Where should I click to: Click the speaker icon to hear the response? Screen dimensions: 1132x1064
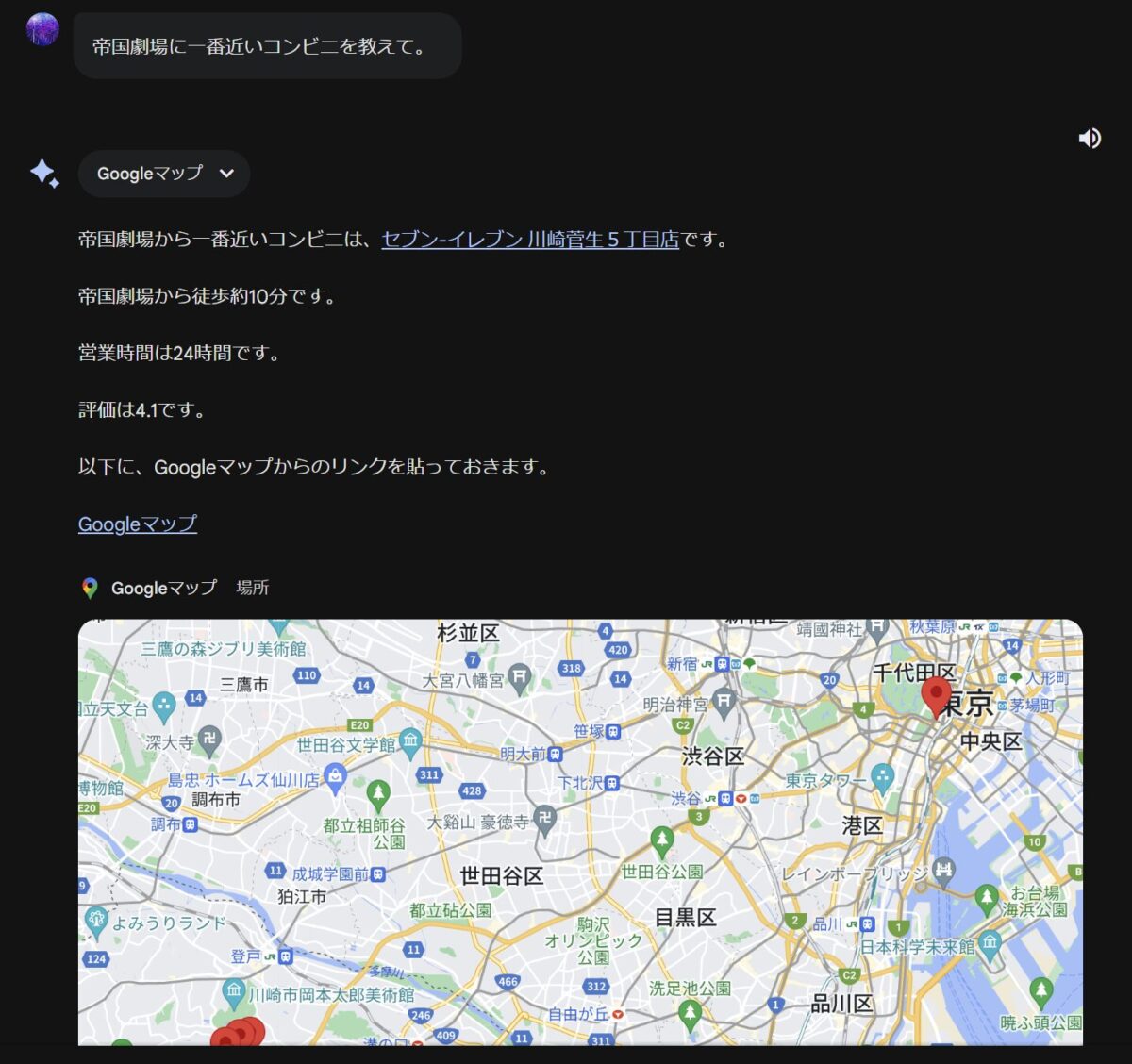point(1090,138)
